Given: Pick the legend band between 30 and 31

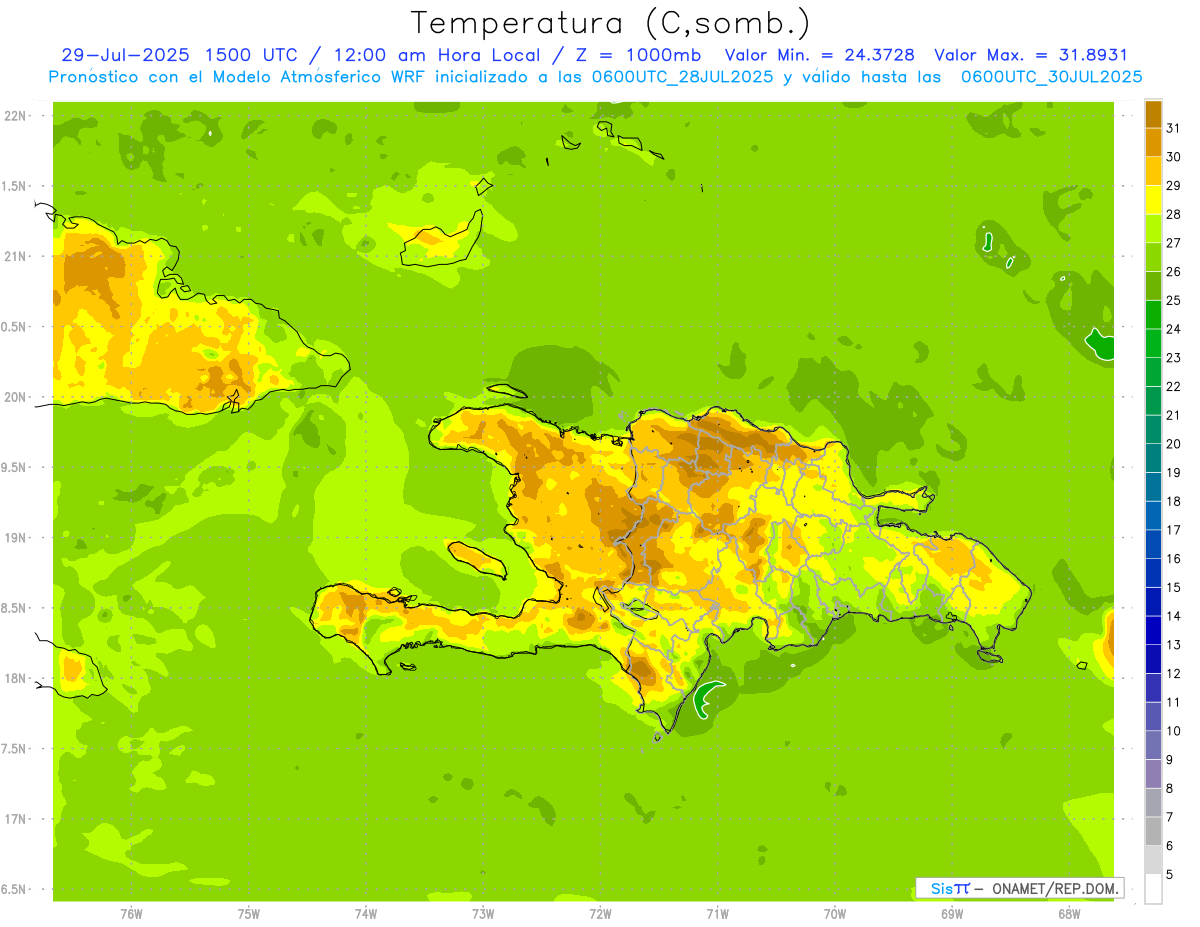Looking at the screenshot, I should click(1153, 142).
